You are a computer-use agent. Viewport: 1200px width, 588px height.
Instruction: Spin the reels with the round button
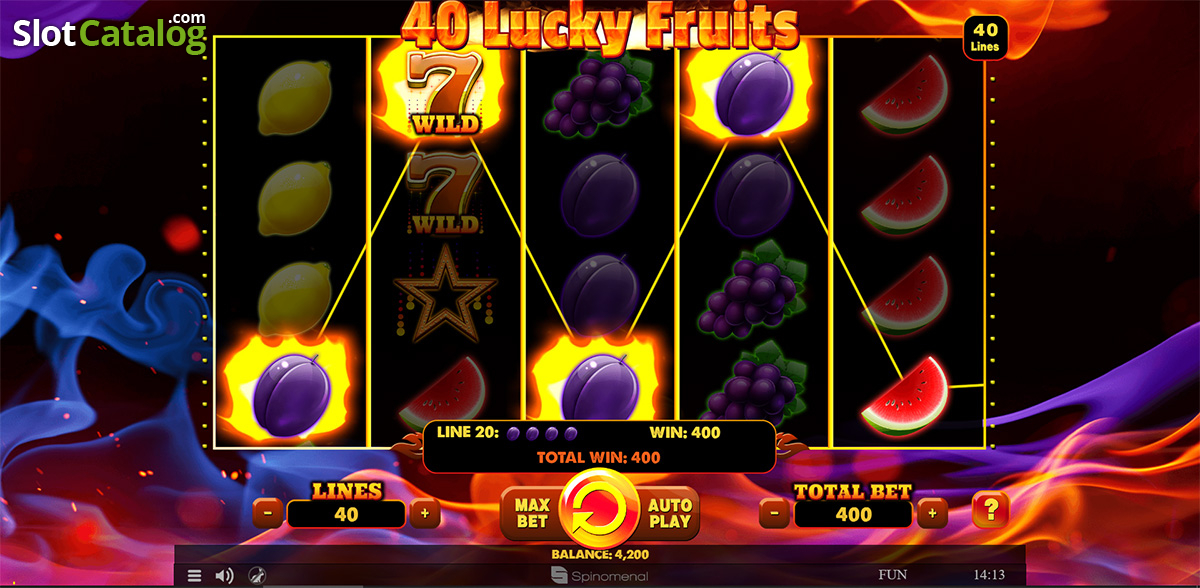pos(599,510)
